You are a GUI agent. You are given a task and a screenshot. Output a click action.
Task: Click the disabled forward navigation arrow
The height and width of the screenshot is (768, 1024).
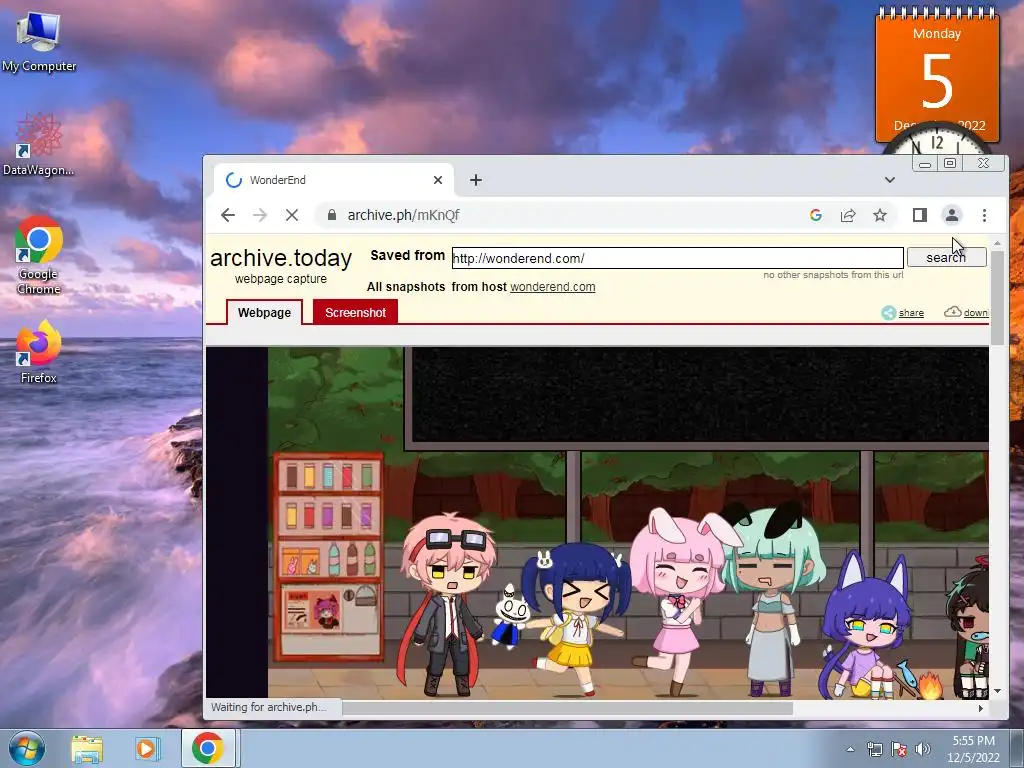click(260, 215)
